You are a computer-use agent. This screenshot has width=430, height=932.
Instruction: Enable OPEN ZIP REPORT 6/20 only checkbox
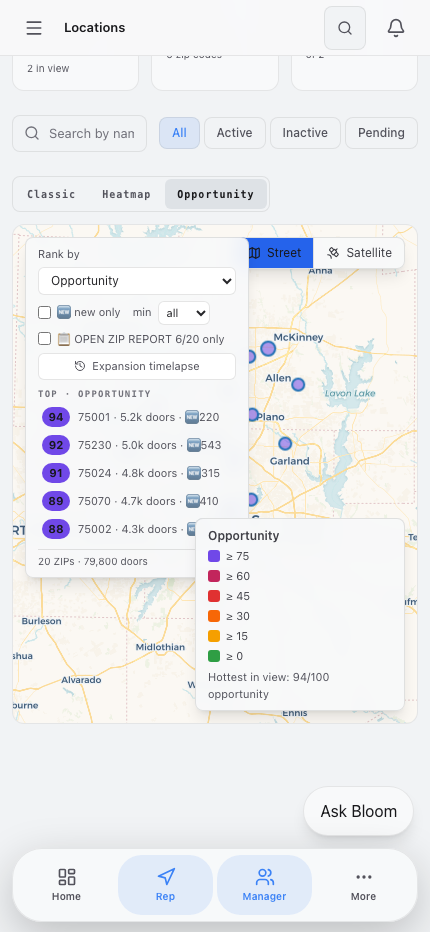point(45,339)
